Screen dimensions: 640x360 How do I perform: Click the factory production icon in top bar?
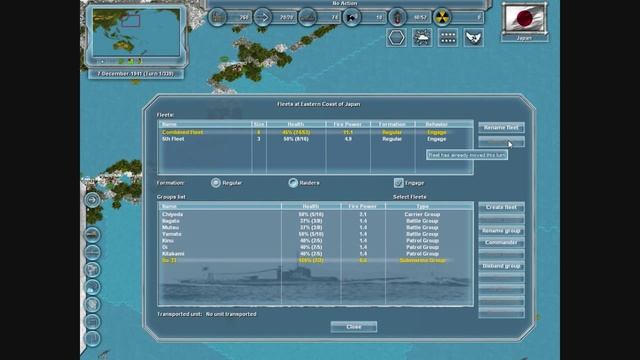pos(218,18)
